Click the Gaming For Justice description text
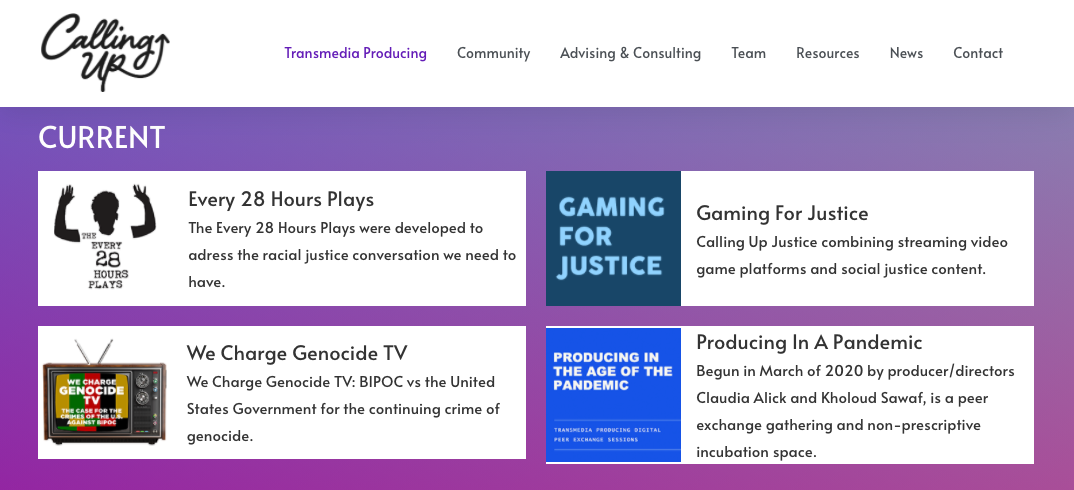Image resolution: width=1074 pixels, height=490 pixels. pos(851,255)
